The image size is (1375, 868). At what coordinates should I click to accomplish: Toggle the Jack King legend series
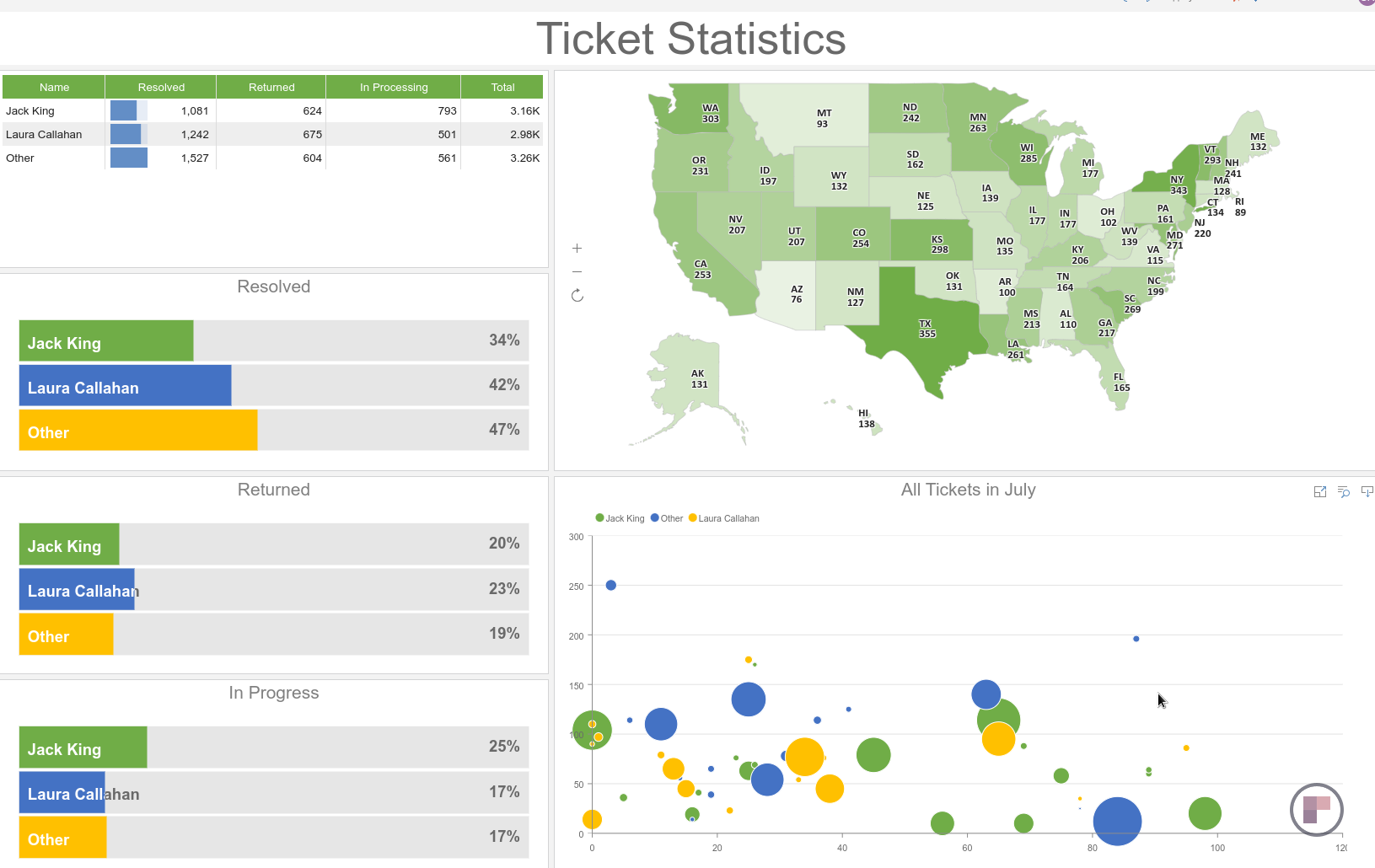coord(620,518)
